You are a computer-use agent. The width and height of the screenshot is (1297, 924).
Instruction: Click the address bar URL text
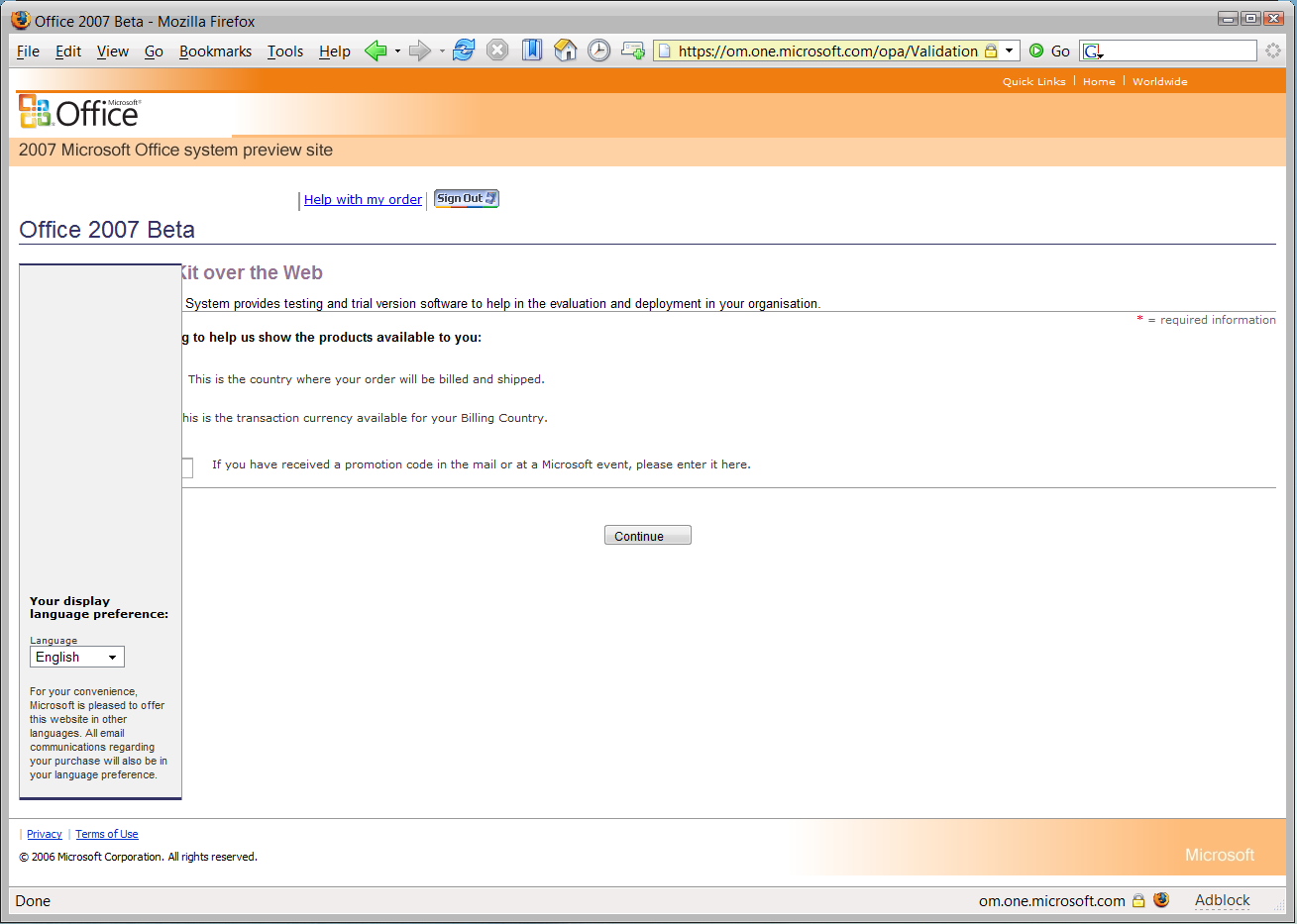point(828,51)
